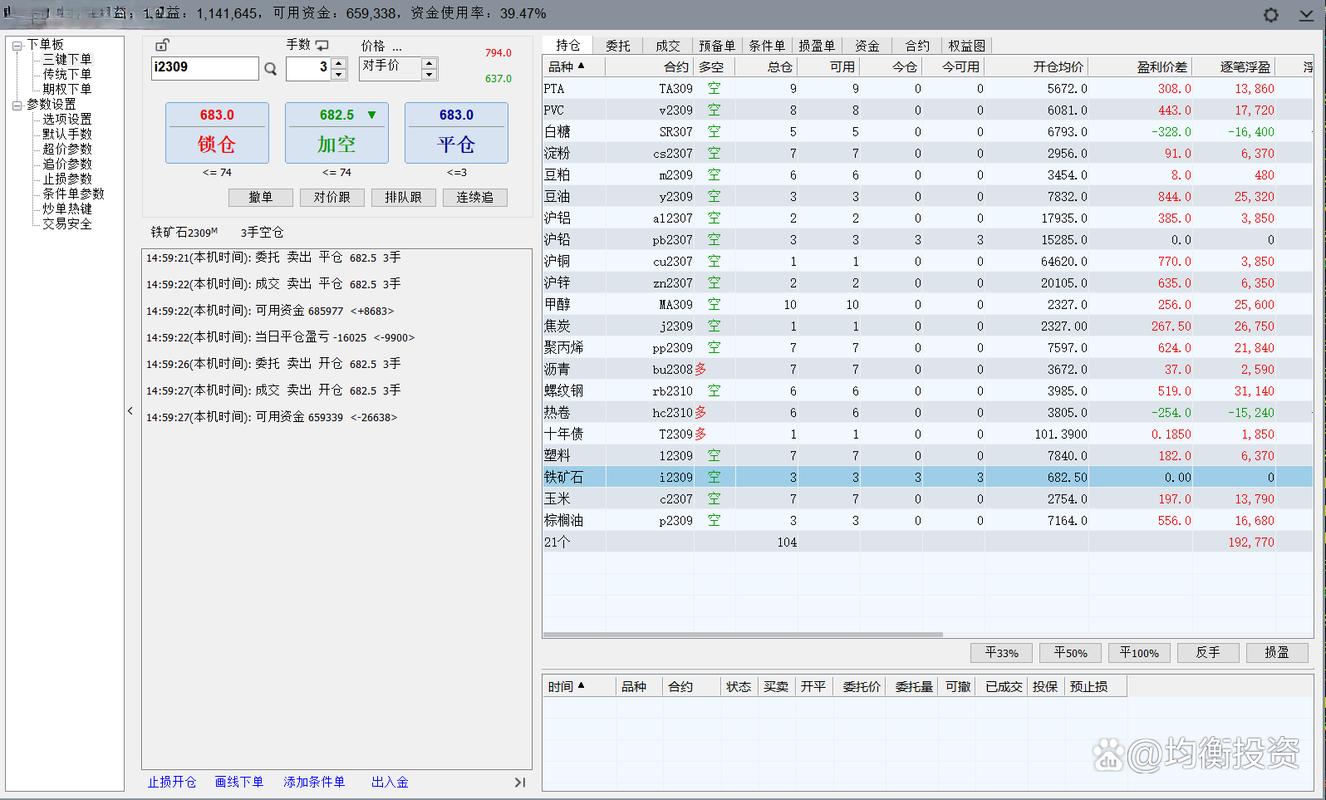Click the contract code input field i2309
Screen dimensions: 1326x800
pos(204,68)
